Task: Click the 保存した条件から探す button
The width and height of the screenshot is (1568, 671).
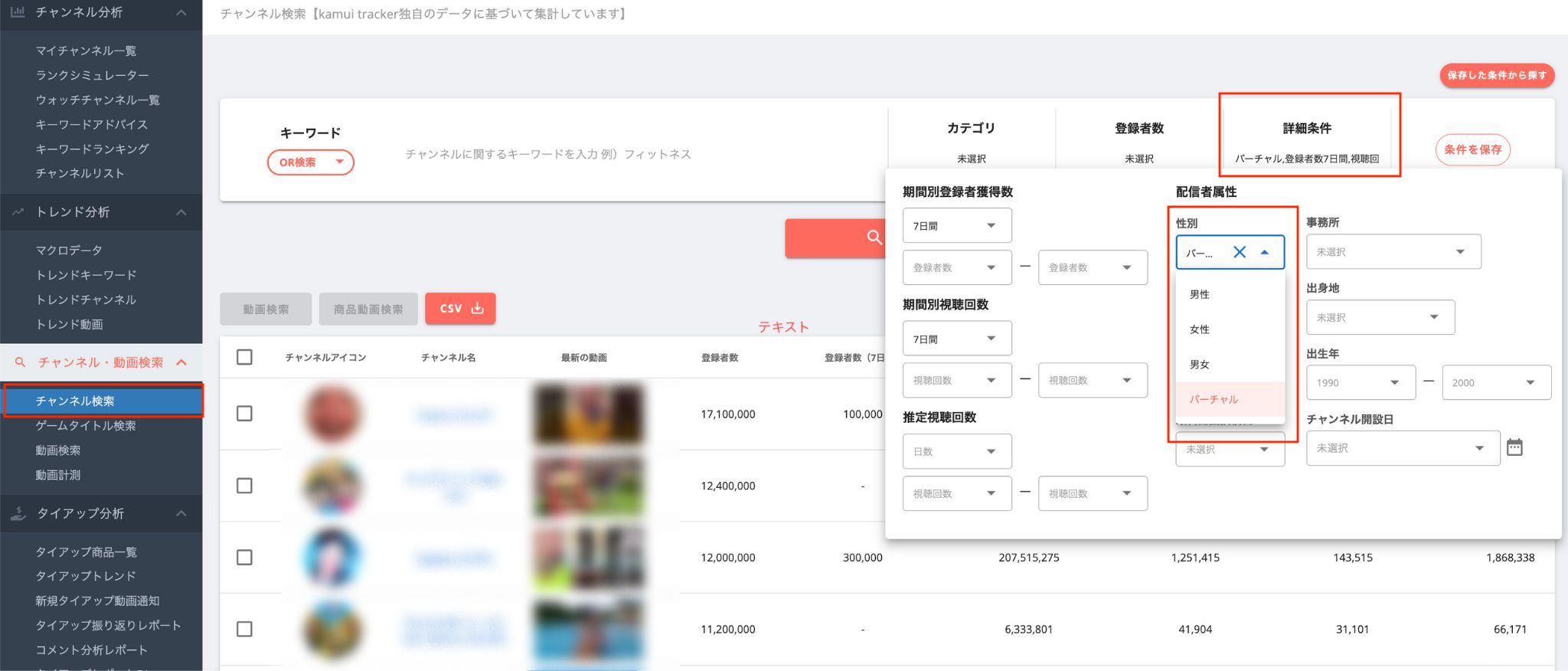Action: coord(1496,75)
